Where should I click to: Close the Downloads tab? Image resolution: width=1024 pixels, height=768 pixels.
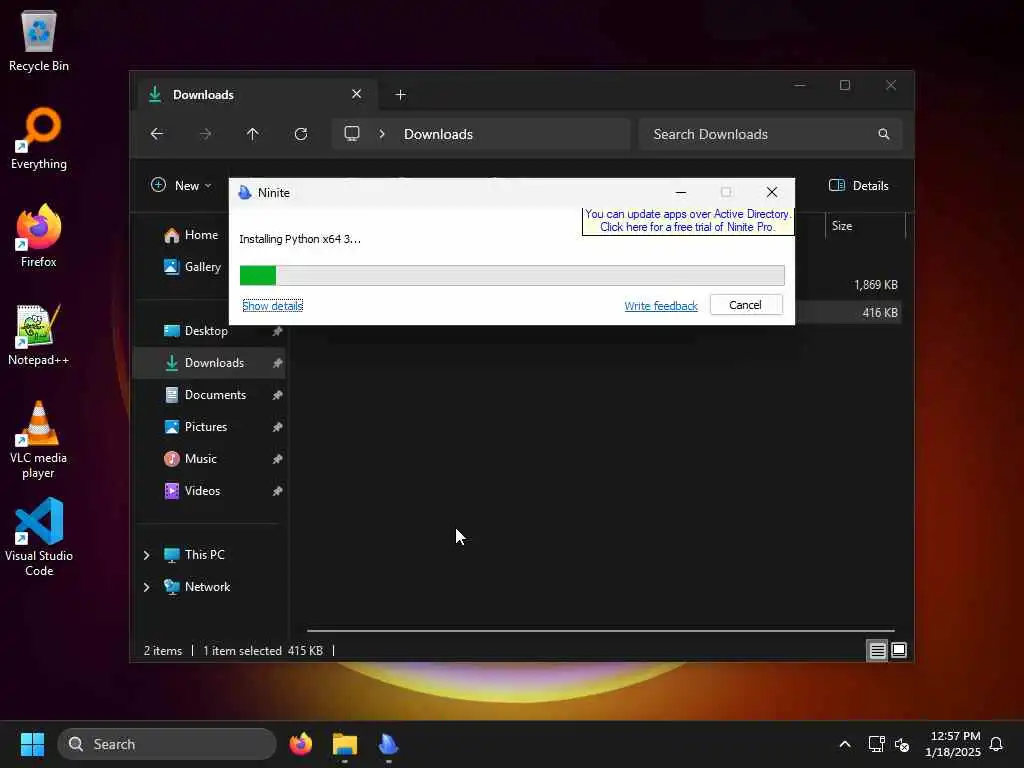[357, 94]
